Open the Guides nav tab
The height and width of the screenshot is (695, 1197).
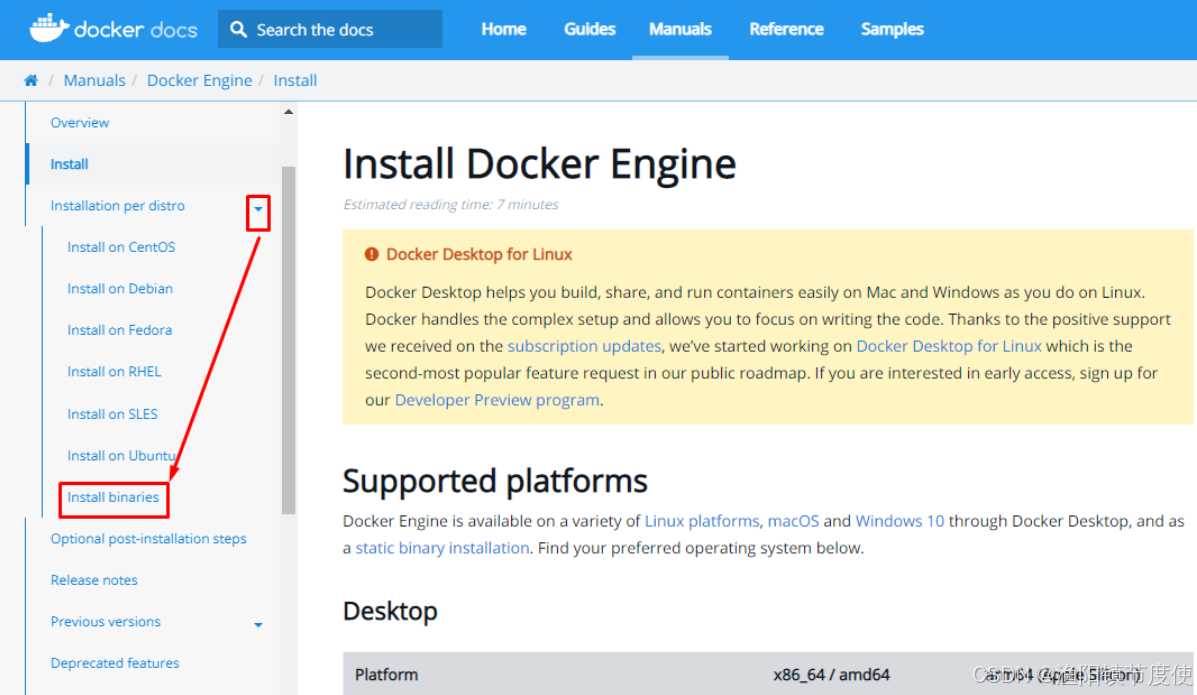589,29
